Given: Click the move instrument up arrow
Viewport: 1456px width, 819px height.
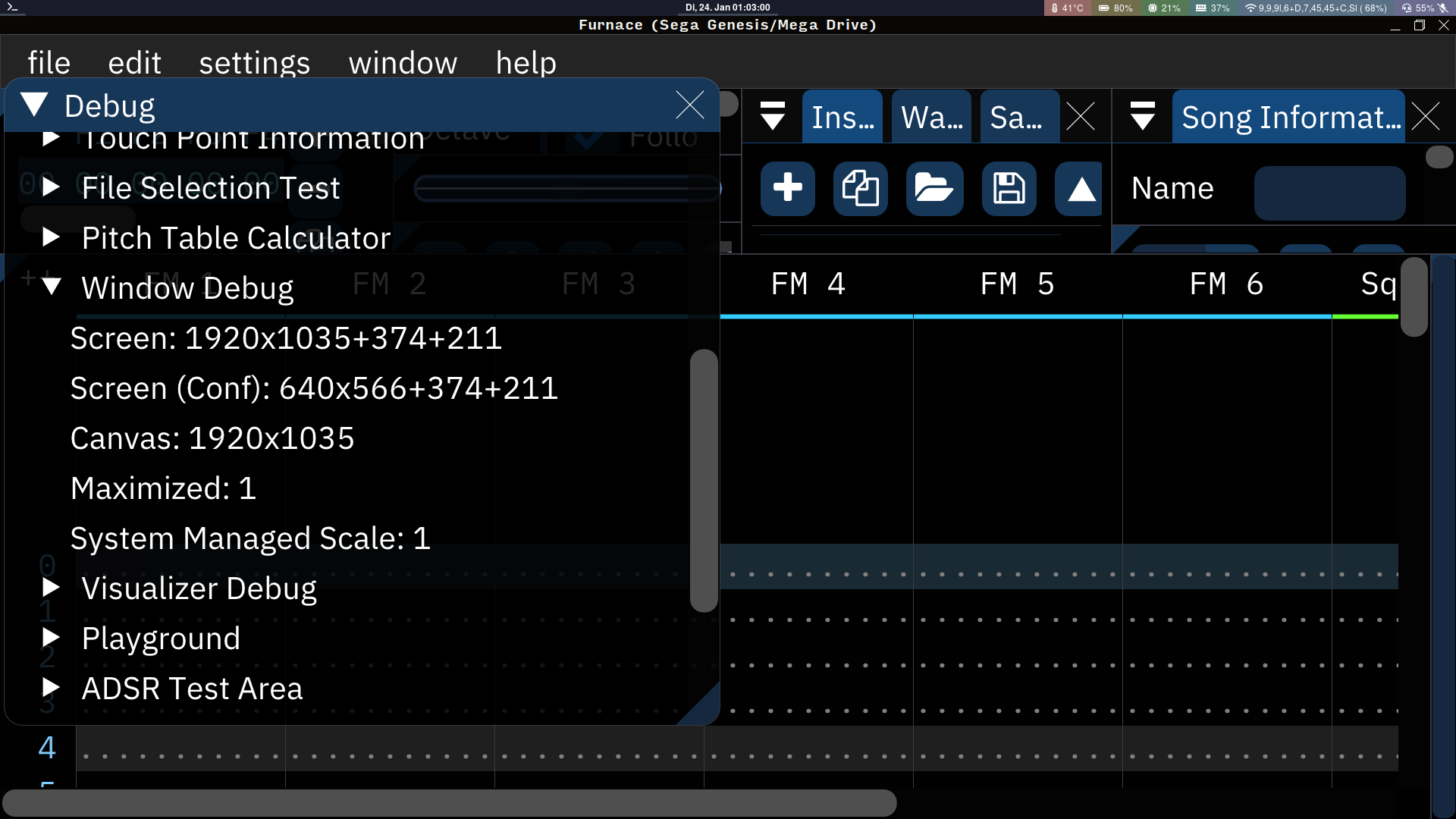Looking at the screenshot, I should [1081, 188].
